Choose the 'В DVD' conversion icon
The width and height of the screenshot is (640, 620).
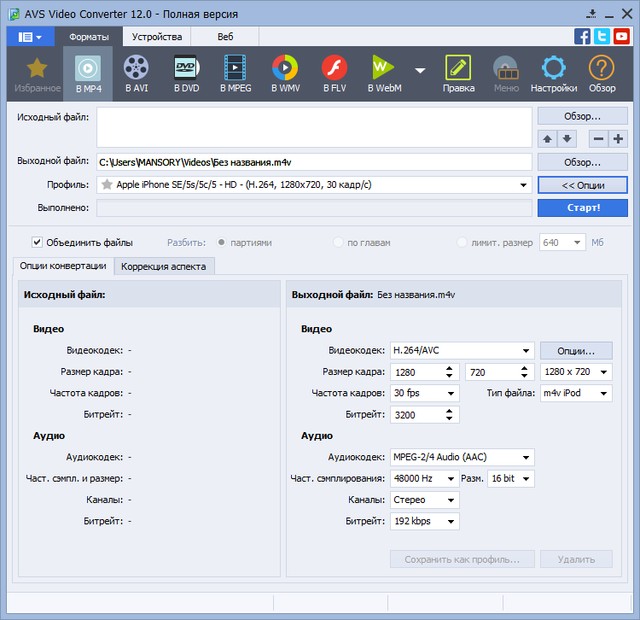185,73
